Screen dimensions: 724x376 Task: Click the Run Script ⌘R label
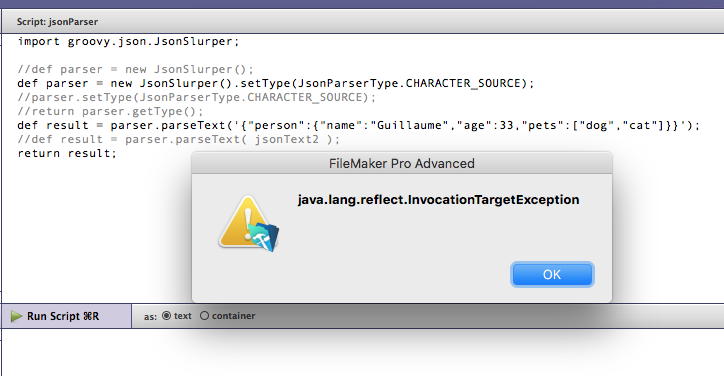(63, 316)
